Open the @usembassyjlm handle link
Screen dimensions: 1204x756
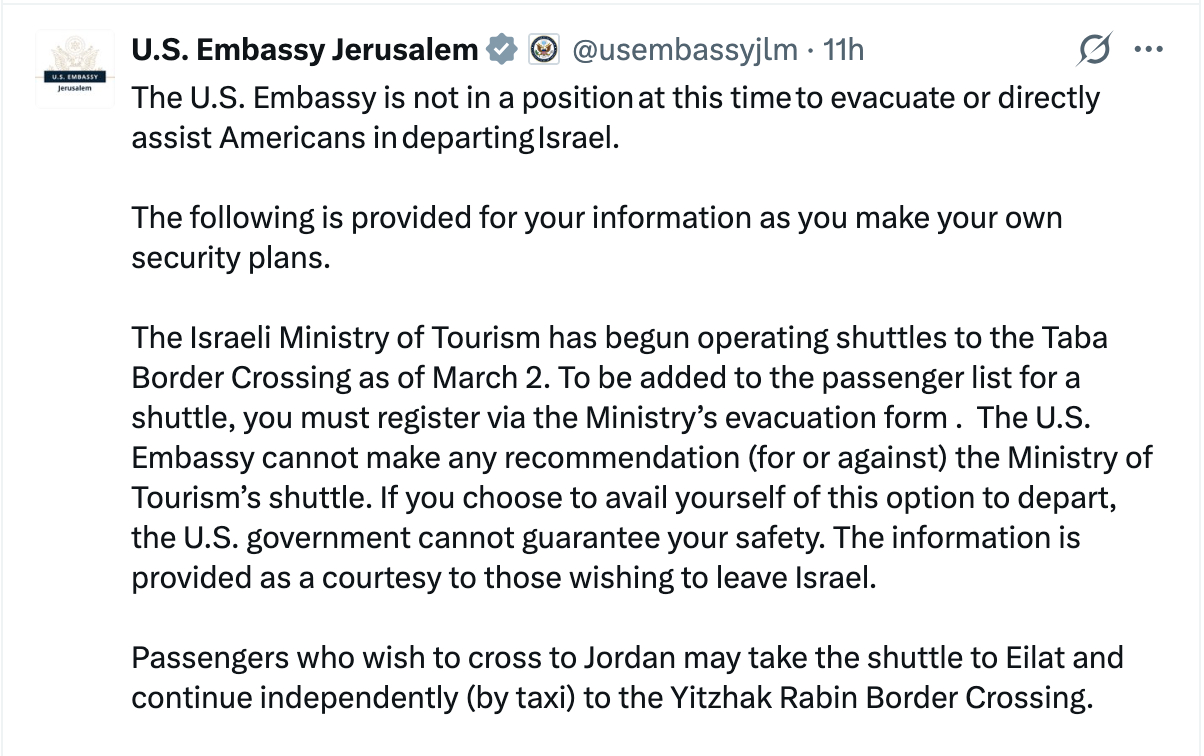[684, 48]
